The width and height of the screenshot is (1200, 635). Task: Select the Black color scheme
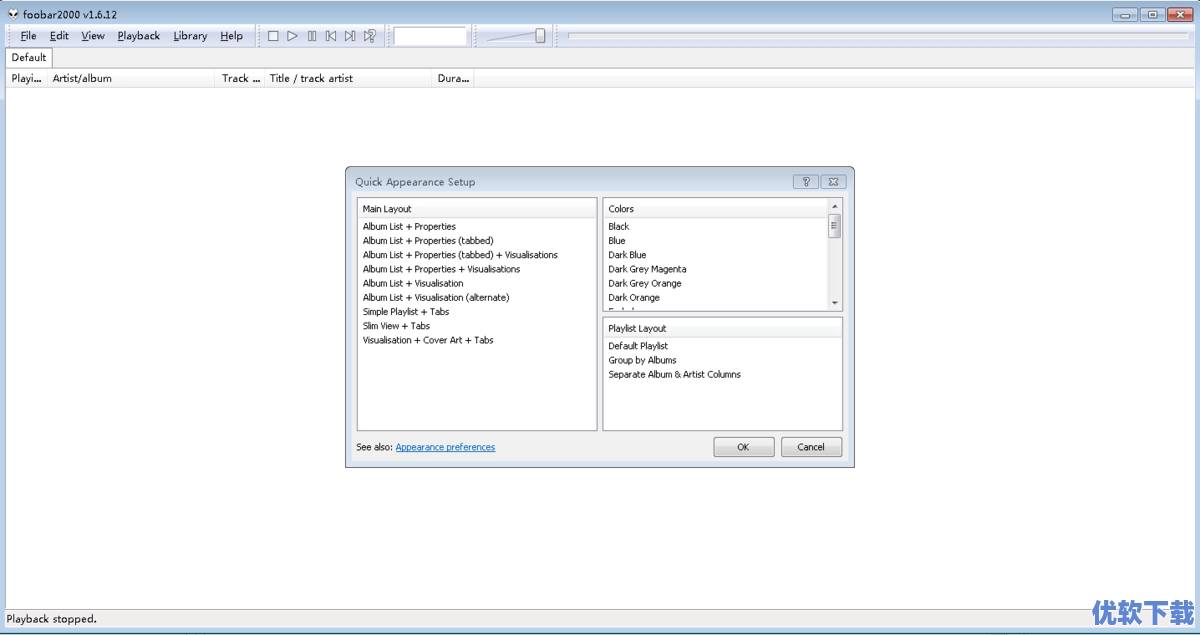coord(619,227)
